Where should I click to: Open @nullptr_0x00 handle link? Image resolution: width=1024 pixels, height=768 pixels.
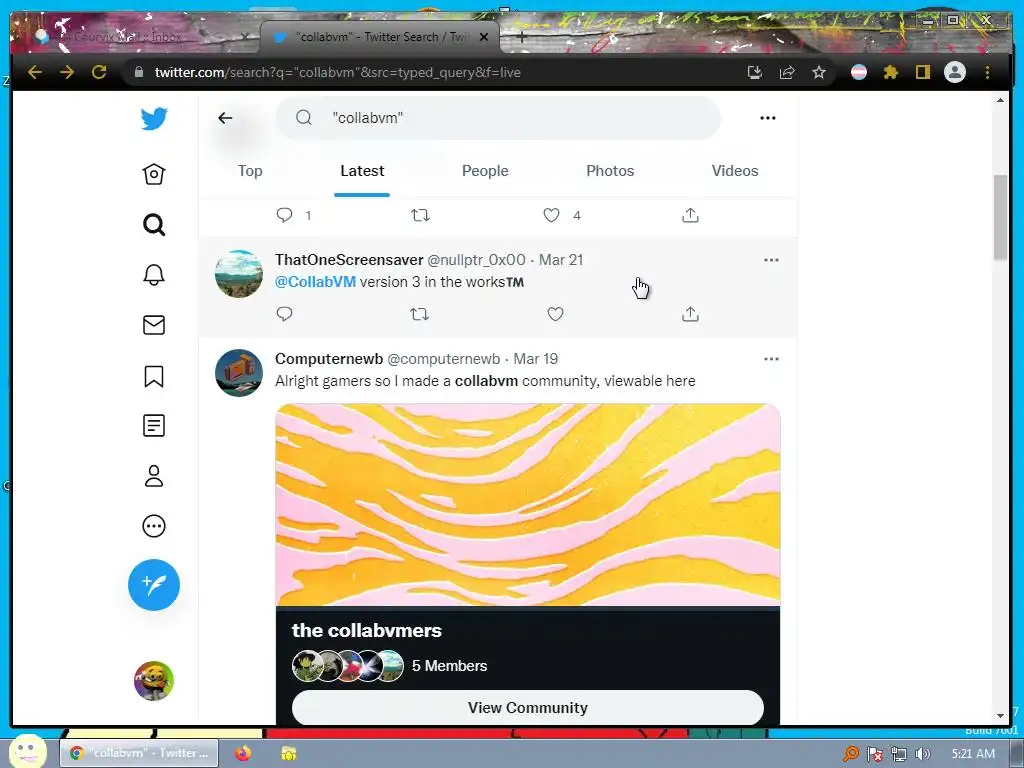point(477,260)
